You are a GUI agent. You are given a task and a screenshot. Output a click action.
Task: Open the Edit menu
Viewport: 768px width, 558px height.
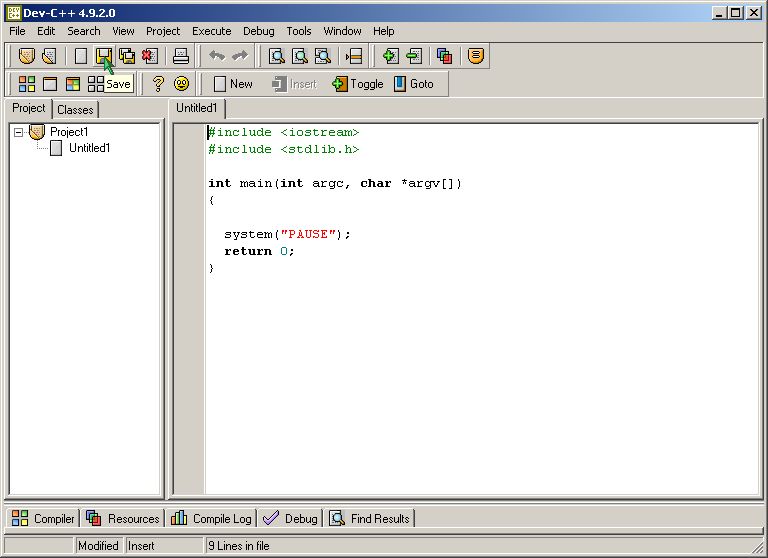tap(46, 31)
